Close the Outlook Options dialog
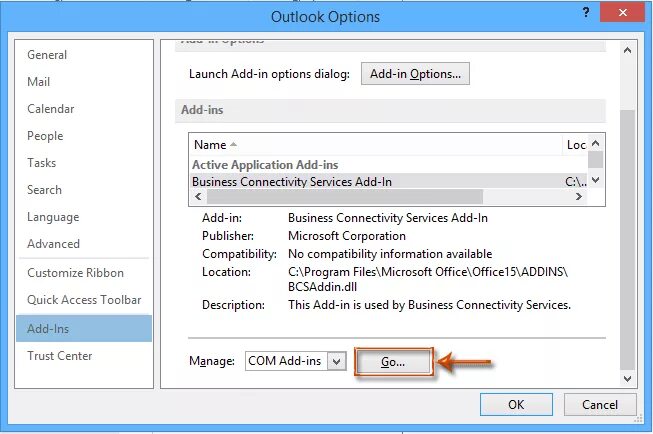The width and height of the screenshot is (653, 434). (623, 12)
